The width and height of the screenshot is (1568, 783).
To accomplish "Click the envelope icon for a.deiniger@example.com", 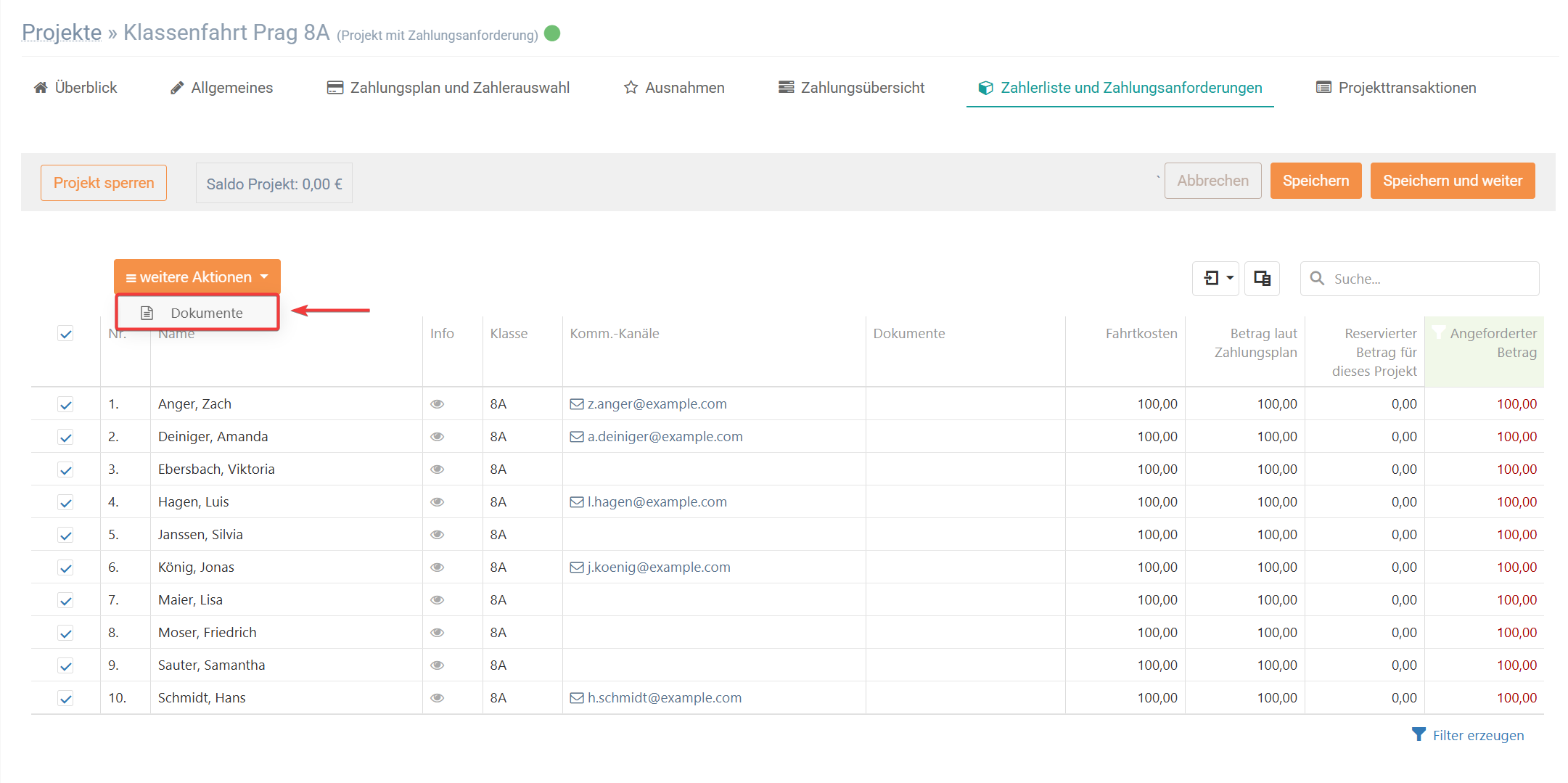I will (576, 437).
